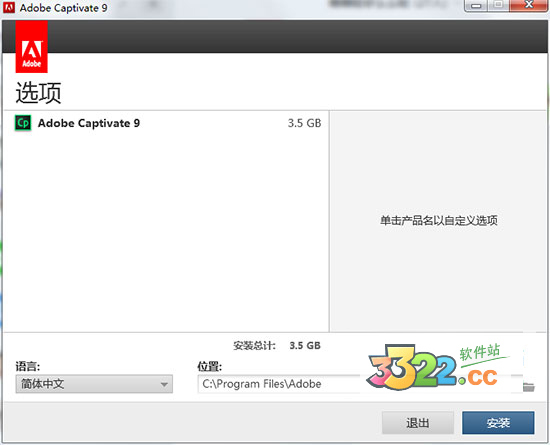Click the 选项 heading
This screenshot has height=445, width=550.
click(x=38, y=93)
